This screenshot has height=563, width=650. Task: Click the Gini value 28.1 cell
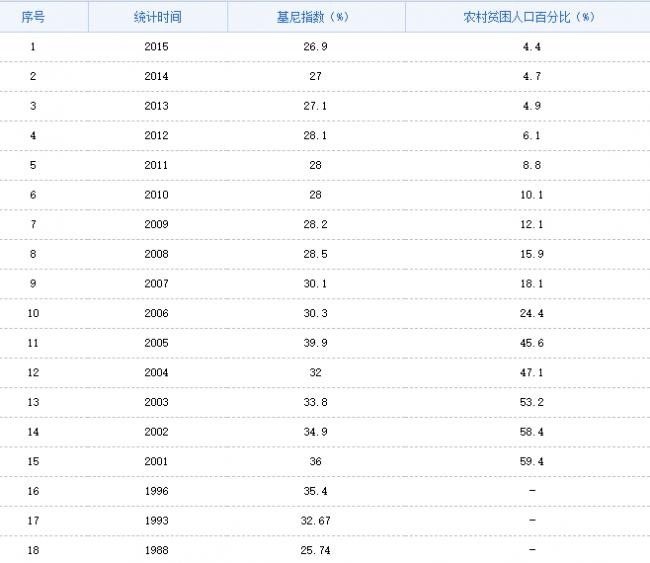316,135
